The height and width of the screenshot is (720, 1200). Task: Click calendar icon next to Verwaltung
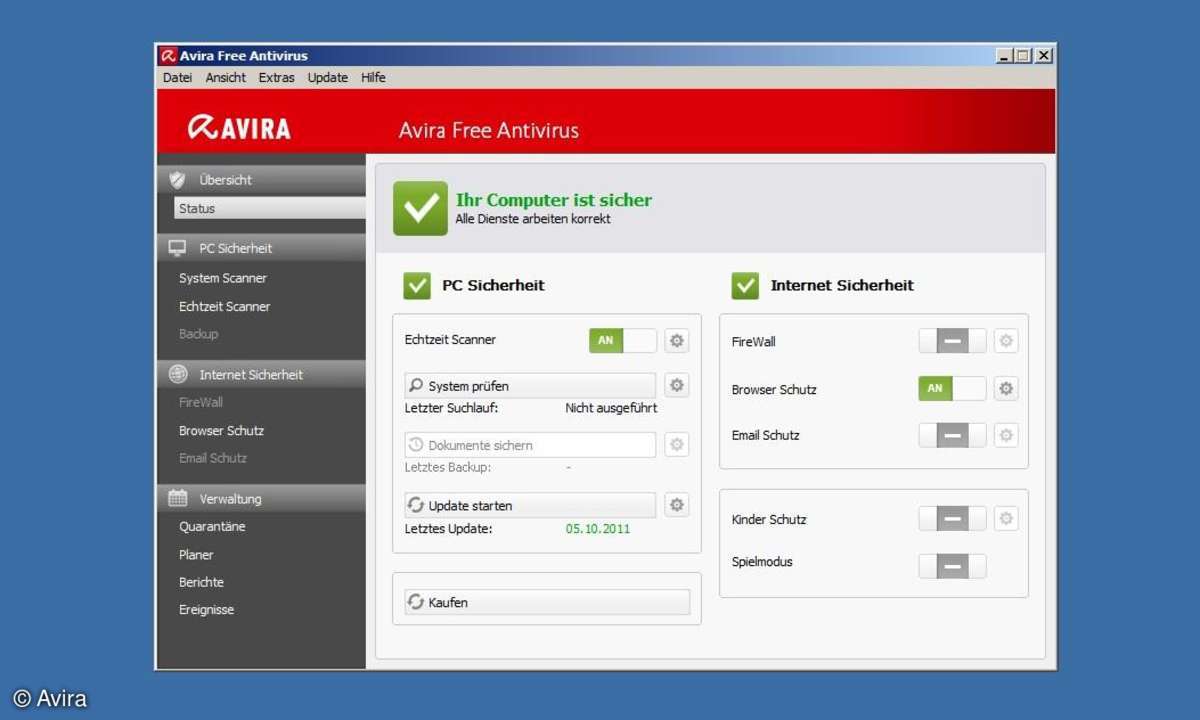pyautogui.click(x=177, y=498)
